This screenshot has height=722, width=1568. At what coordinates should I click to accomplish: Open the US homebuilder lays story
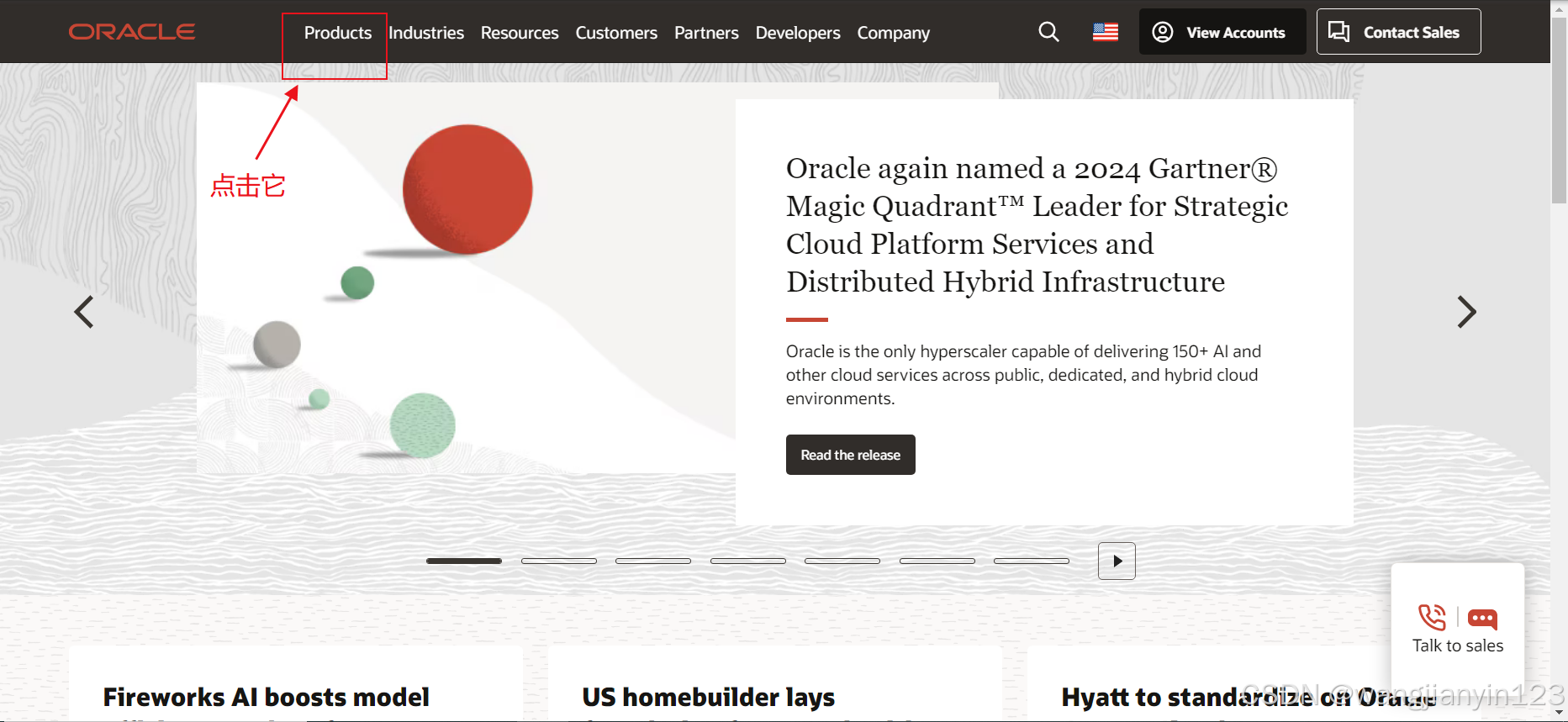709,698
